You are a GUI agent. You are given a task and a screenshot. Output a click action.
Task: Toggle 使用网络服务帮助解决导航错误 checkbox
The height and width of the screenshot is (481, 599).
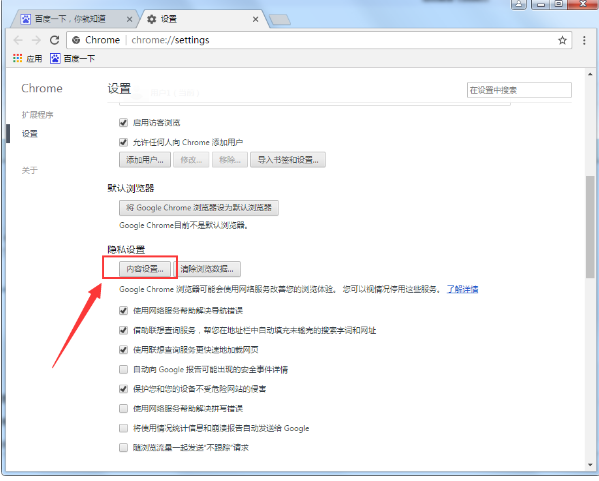123,311
